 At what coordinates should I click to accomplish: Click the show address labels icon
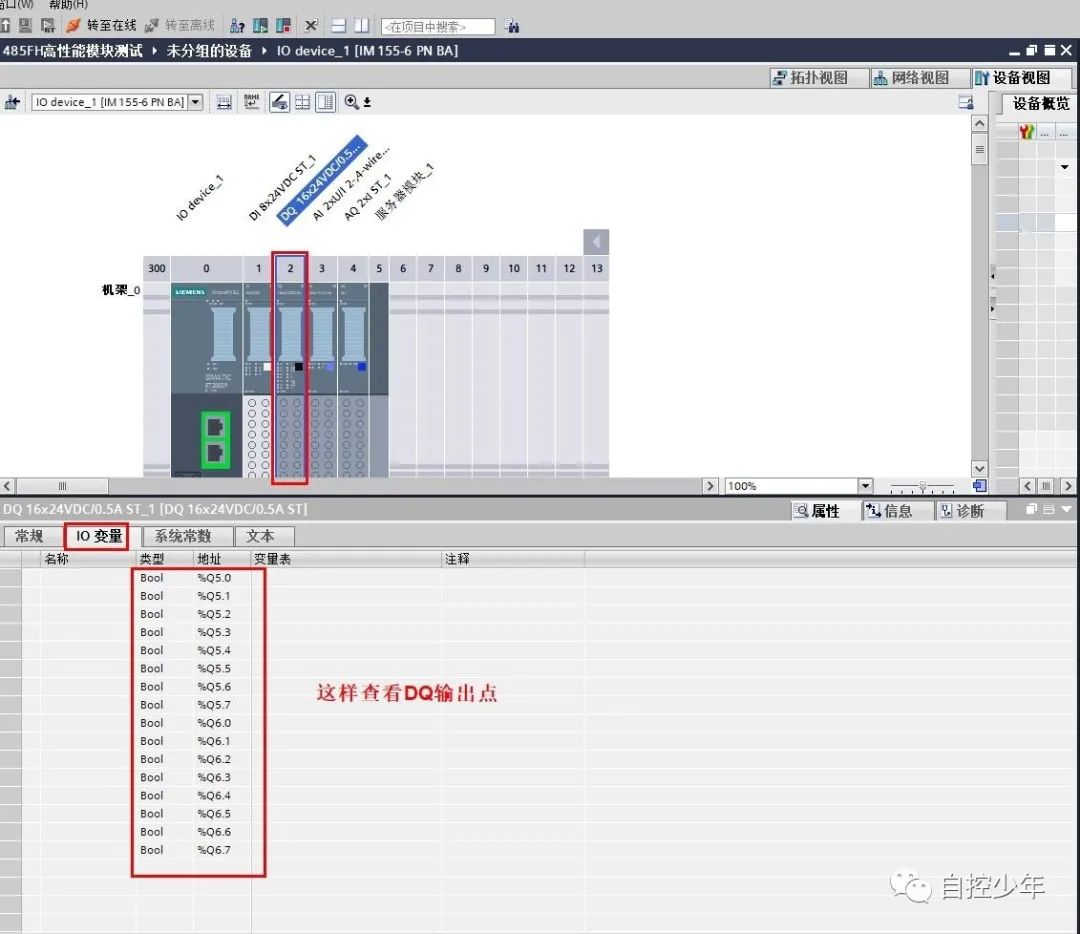coord(224,103)
